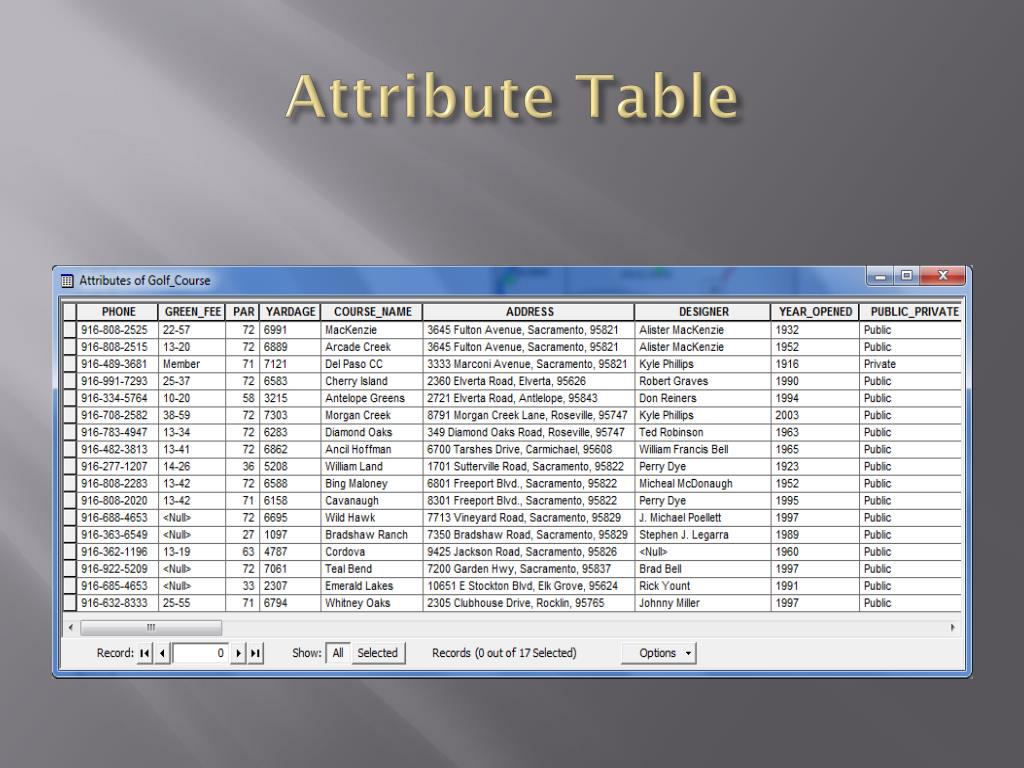Show only Selected records
The width and height of the screenshot is (1024, 768).
377,653
